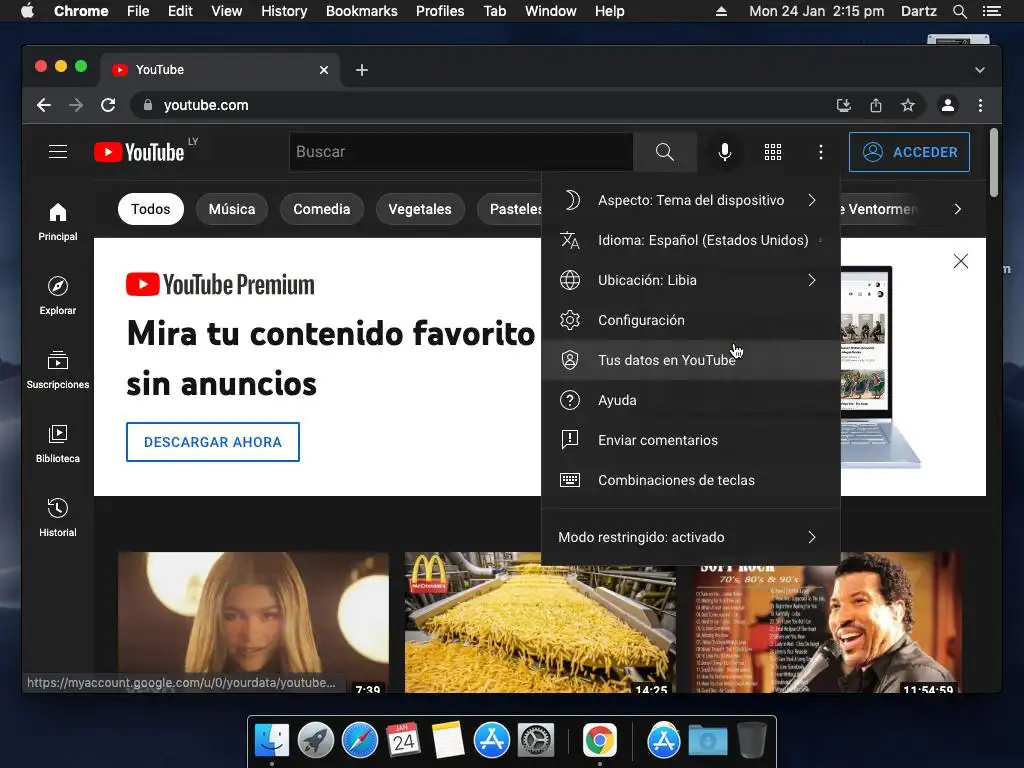Click the tab search chevron
The width and height of the screenshot is (1024, 768).
tap(980, 70)
